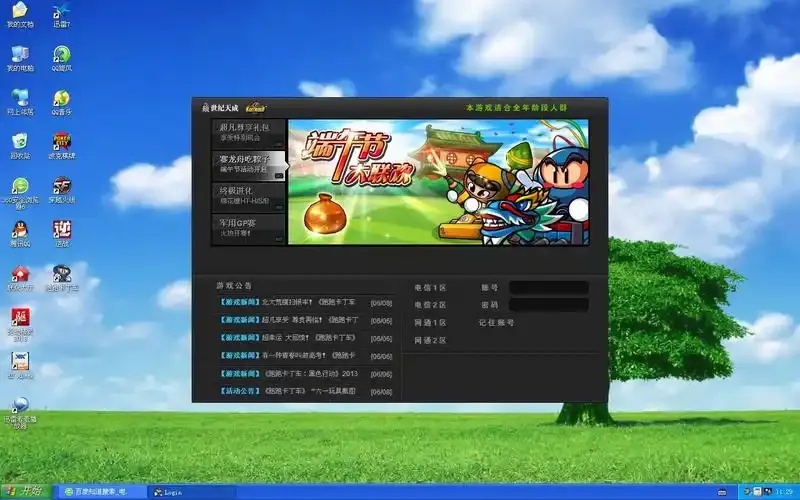Select the 赛龙舟吃粽子 banner tab
This screenshot has width=800, height=500.
(248, 165)
